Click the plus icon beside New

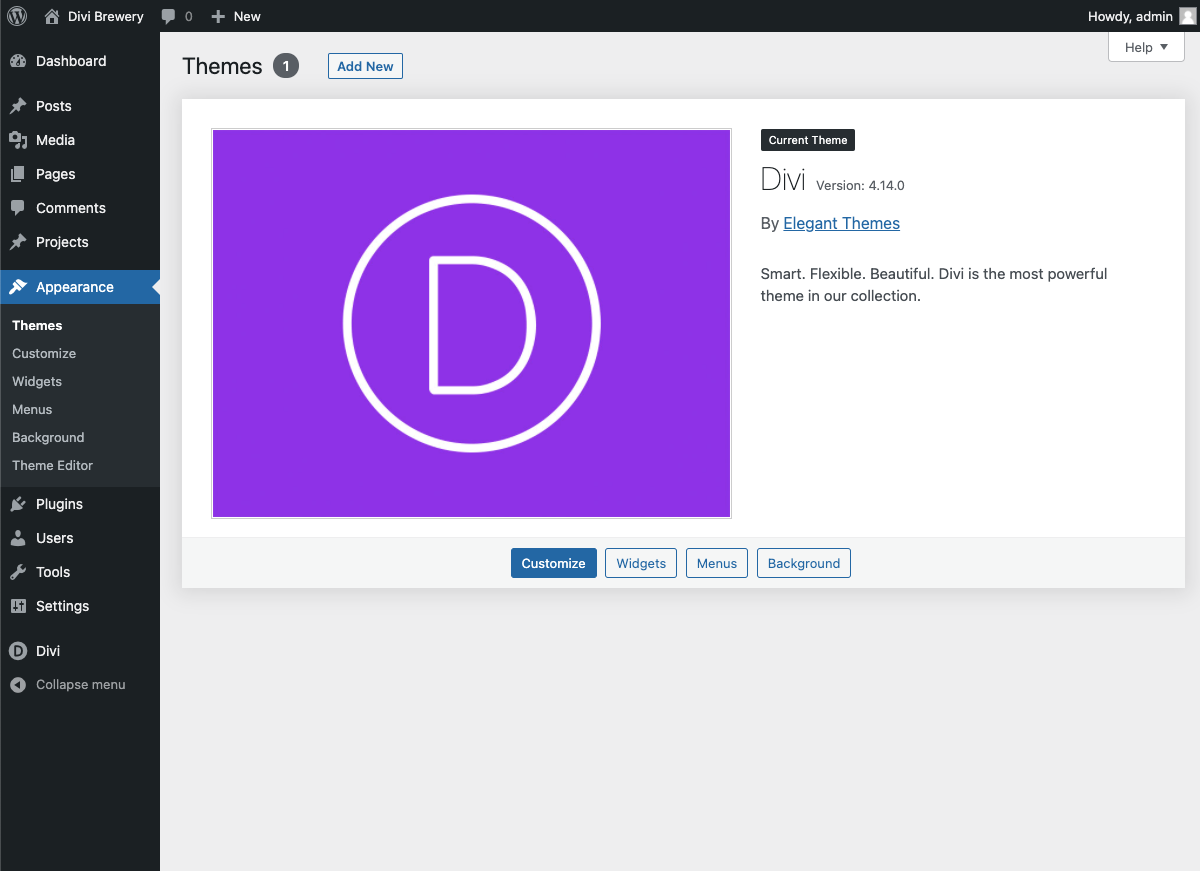(218, 16)
